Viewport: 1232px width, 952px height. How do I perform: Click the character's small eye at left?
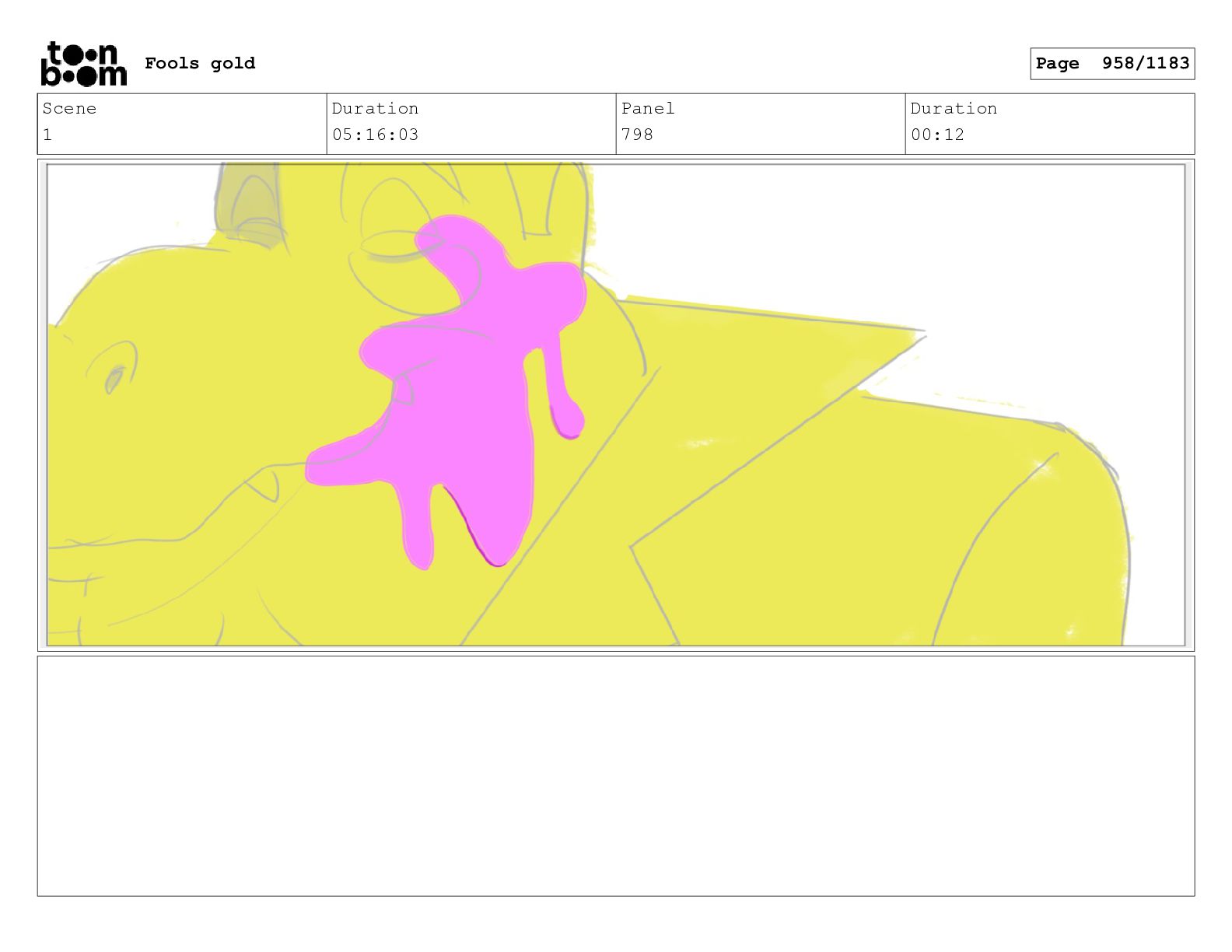[114, 378]
